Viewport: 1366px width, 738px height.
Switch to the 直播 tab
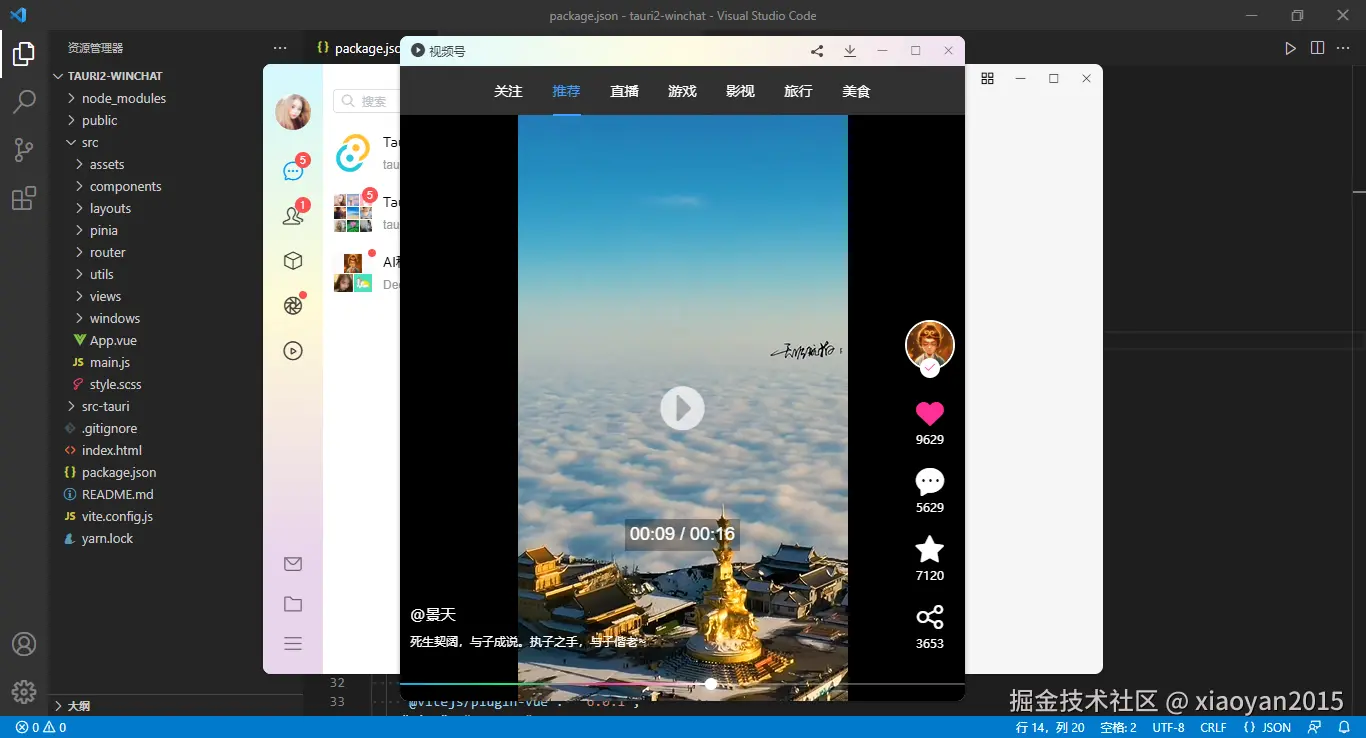(624, 91)
